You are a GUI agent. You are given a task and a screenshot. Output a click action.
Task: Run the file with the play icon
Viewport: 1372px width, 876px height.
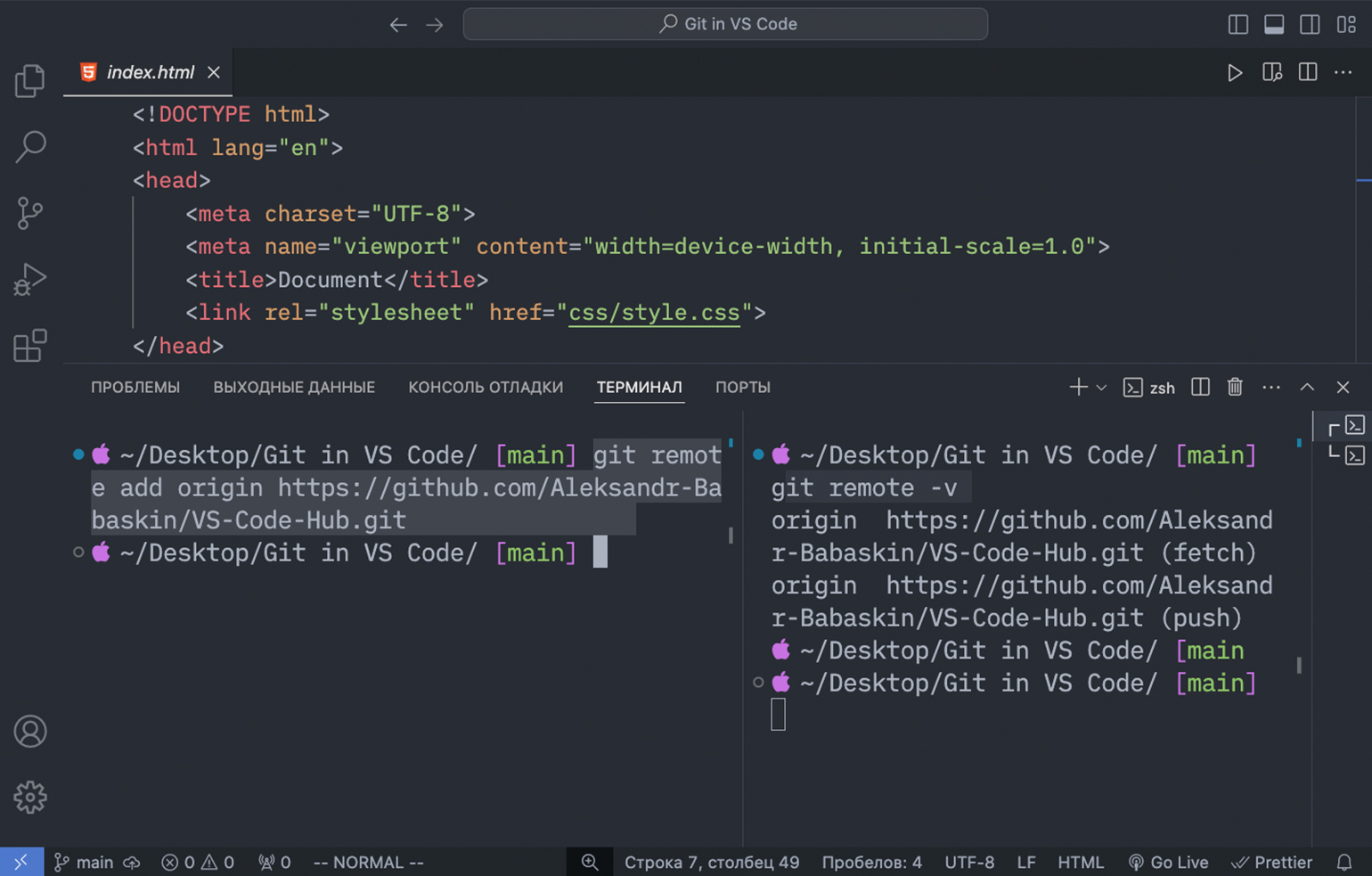click(1235, 72)
